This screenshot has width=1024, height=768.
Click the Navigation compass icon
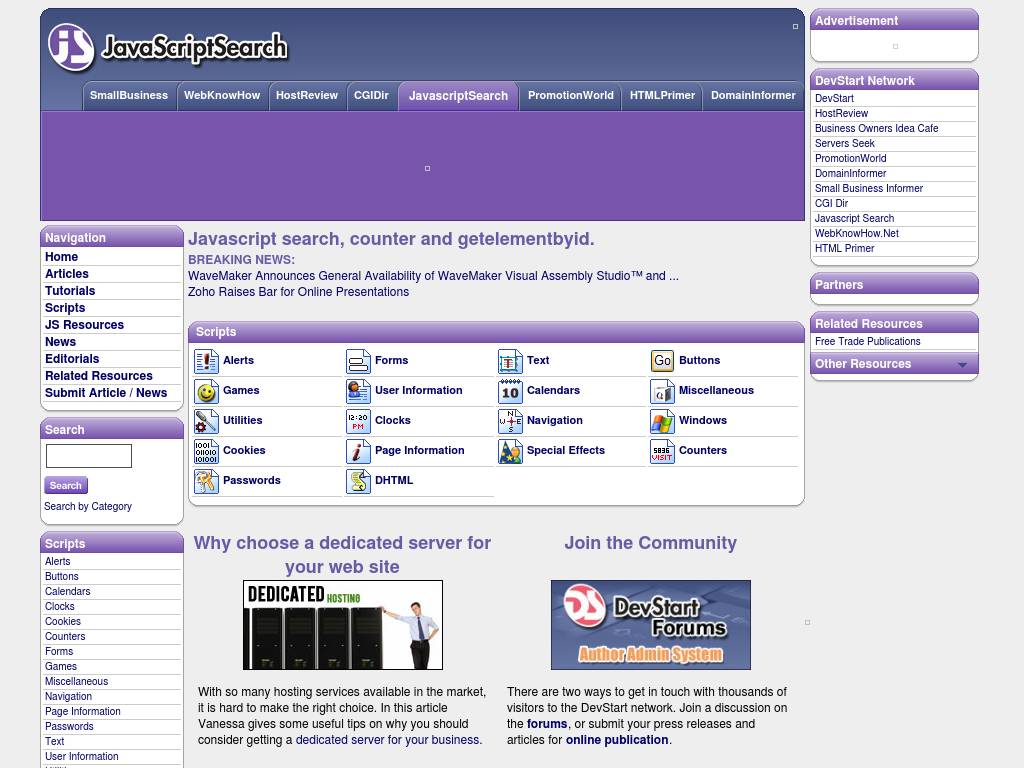point(510,421)
